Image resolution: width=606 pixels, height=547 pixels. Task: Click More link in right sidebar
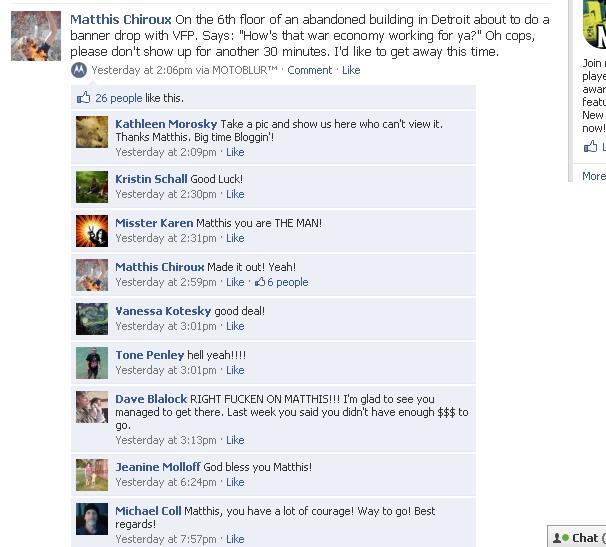(594, 176)
